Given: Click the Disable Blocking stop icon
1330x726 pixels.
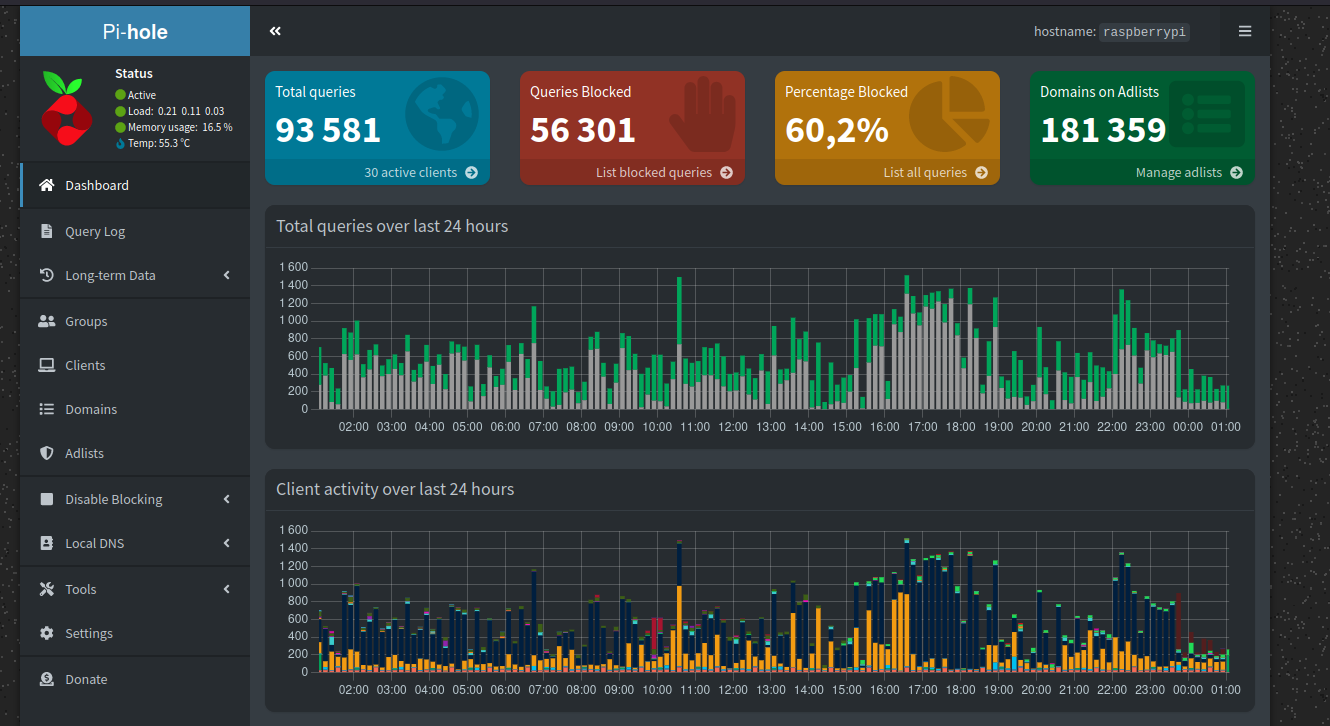Looking at the screenshot, I should (46, 499).
